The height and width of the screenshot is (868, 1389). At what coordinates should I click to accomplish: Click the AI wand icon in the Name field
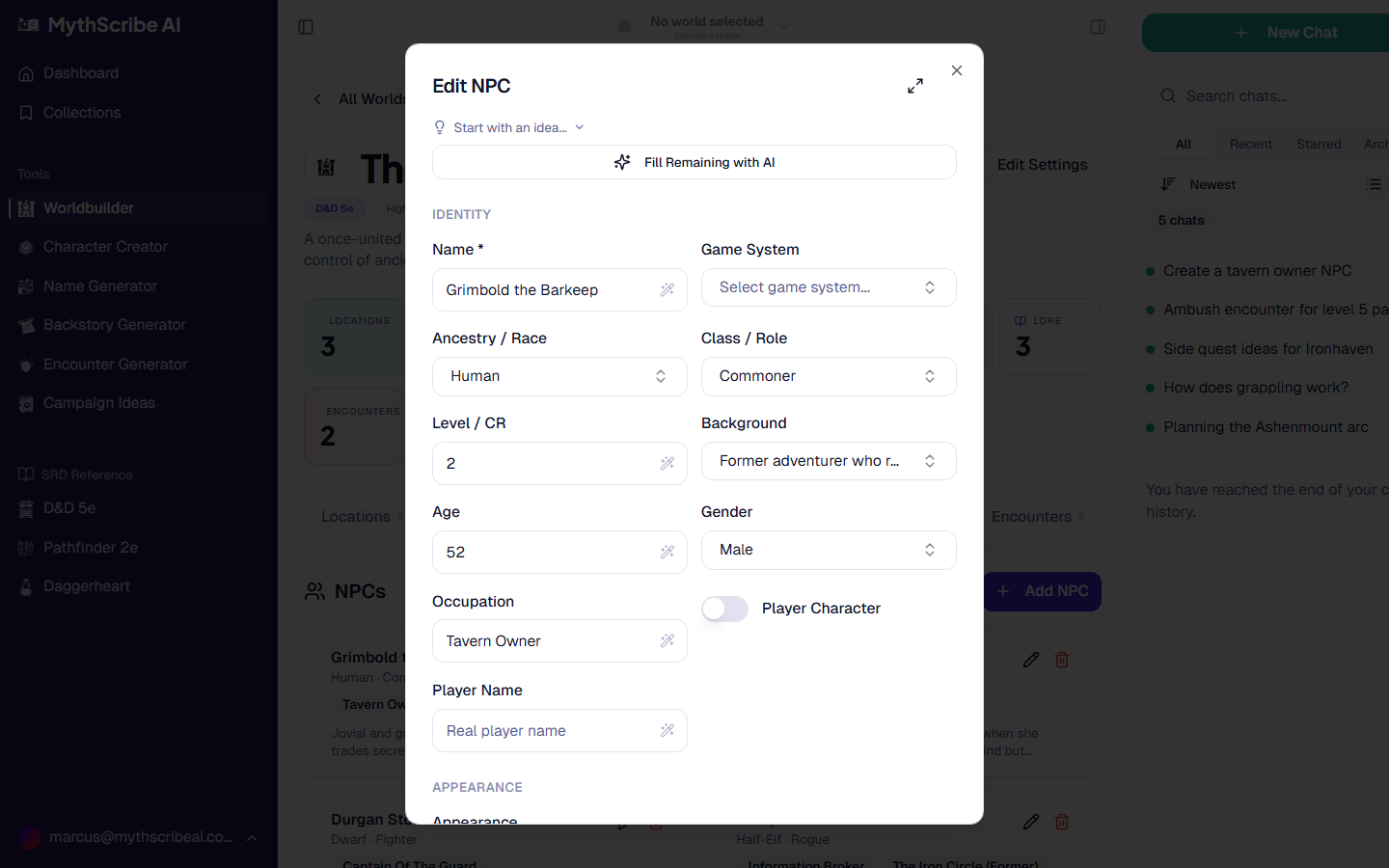(667, 290)
